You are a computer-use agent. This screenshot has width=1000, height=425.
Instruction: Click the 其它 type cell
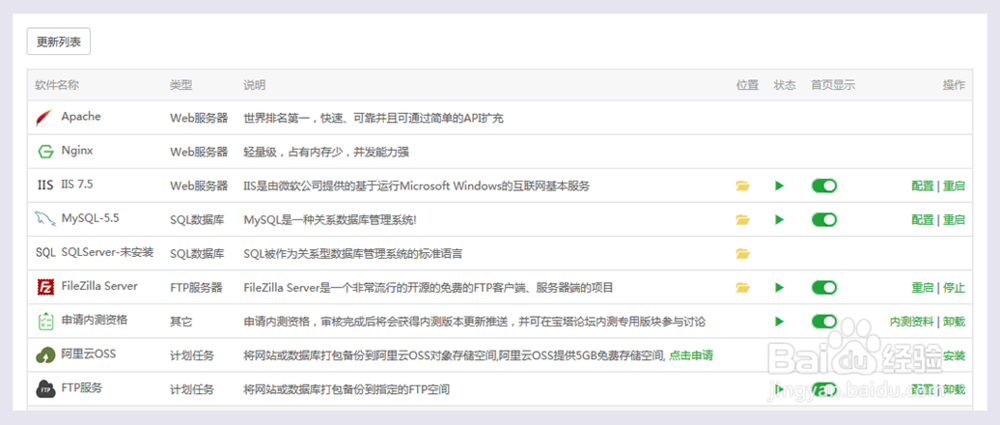[x=180, y=322]
